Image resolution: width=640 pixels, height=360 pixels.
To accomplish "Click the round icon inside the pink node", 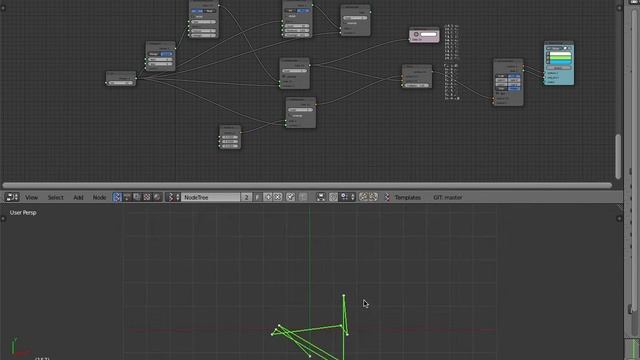I will [416, 34].
